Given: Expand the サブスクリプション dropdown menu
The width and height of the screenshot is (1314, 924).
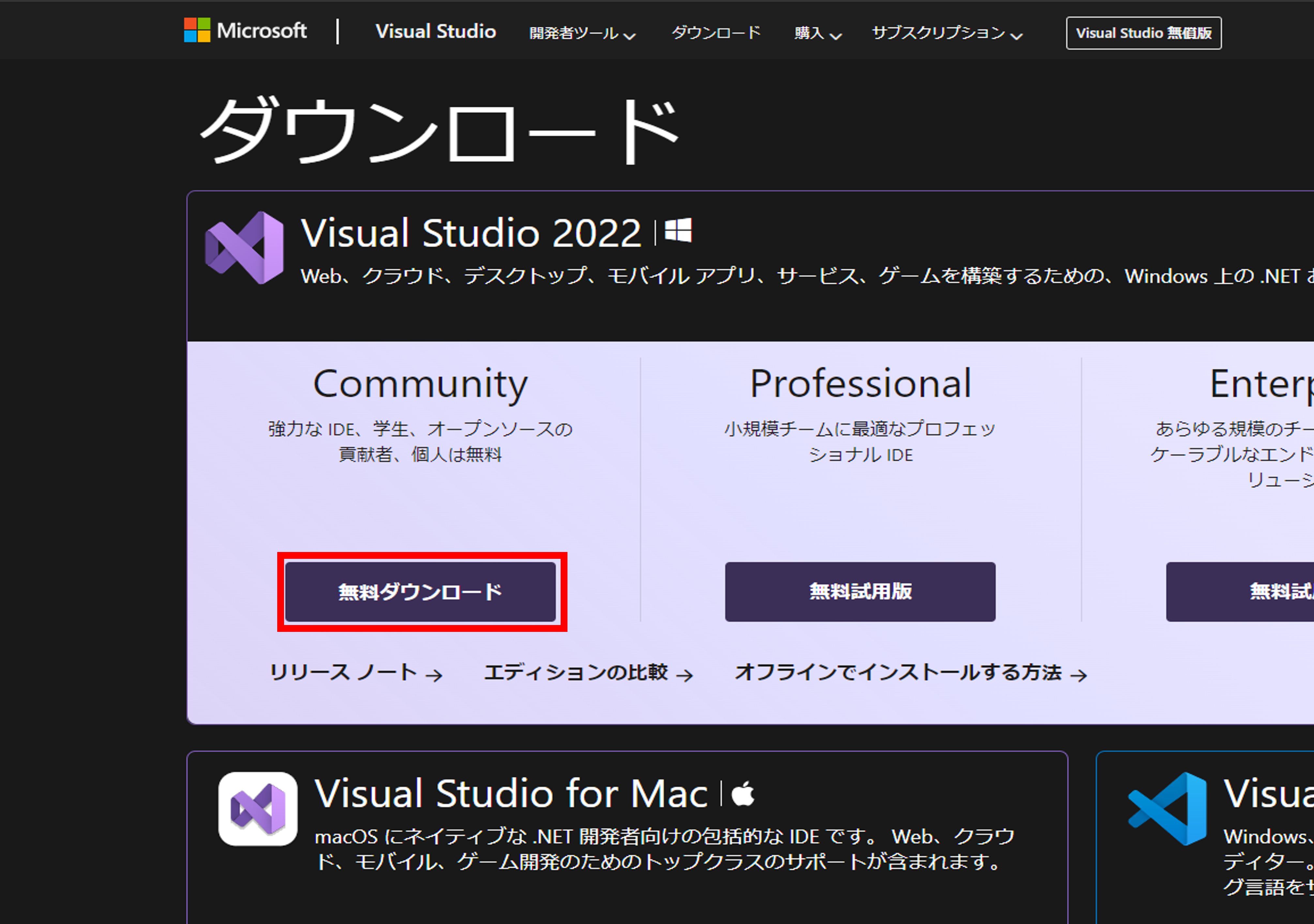Looking at the screenshot, I should pyautogui.click(x=946, y=33).
